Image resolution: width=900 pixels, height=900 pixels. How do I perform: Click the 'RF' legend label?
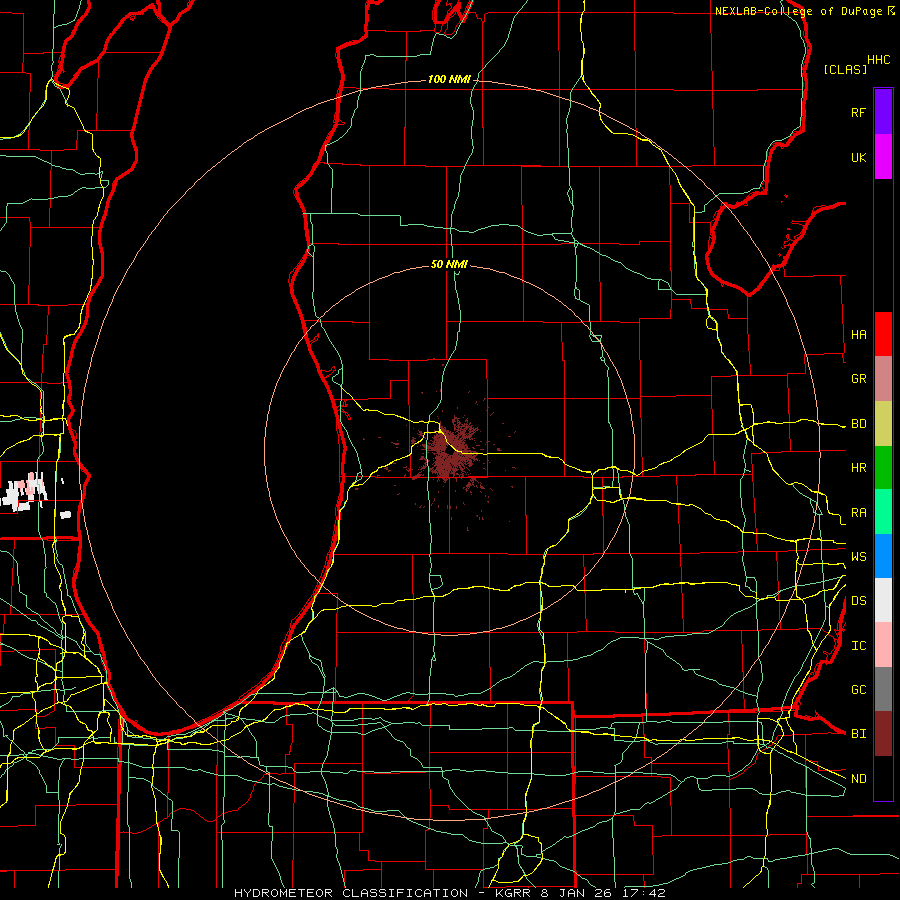(858, 112)
